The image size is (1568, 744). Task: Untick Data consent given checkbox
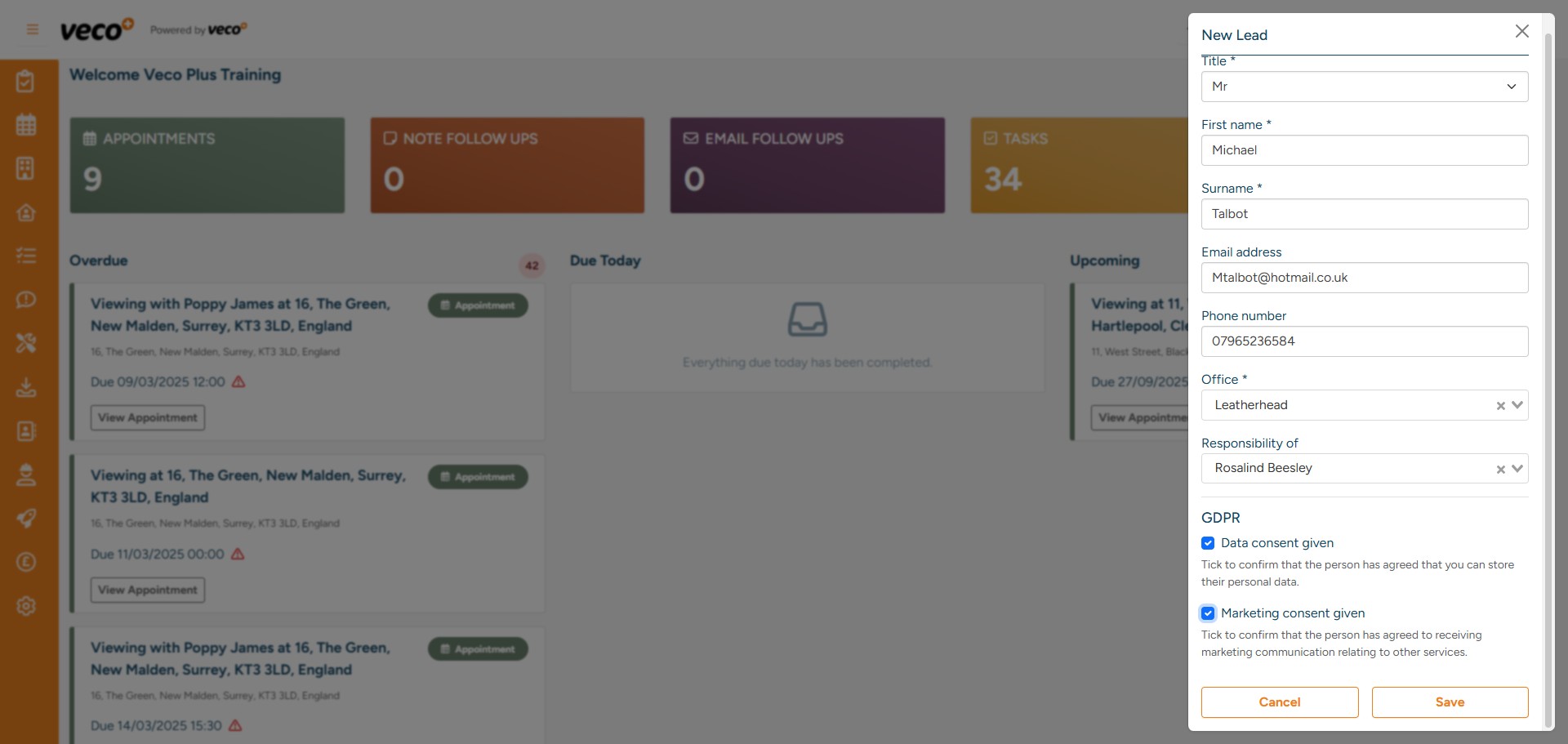pos(1208,543)
